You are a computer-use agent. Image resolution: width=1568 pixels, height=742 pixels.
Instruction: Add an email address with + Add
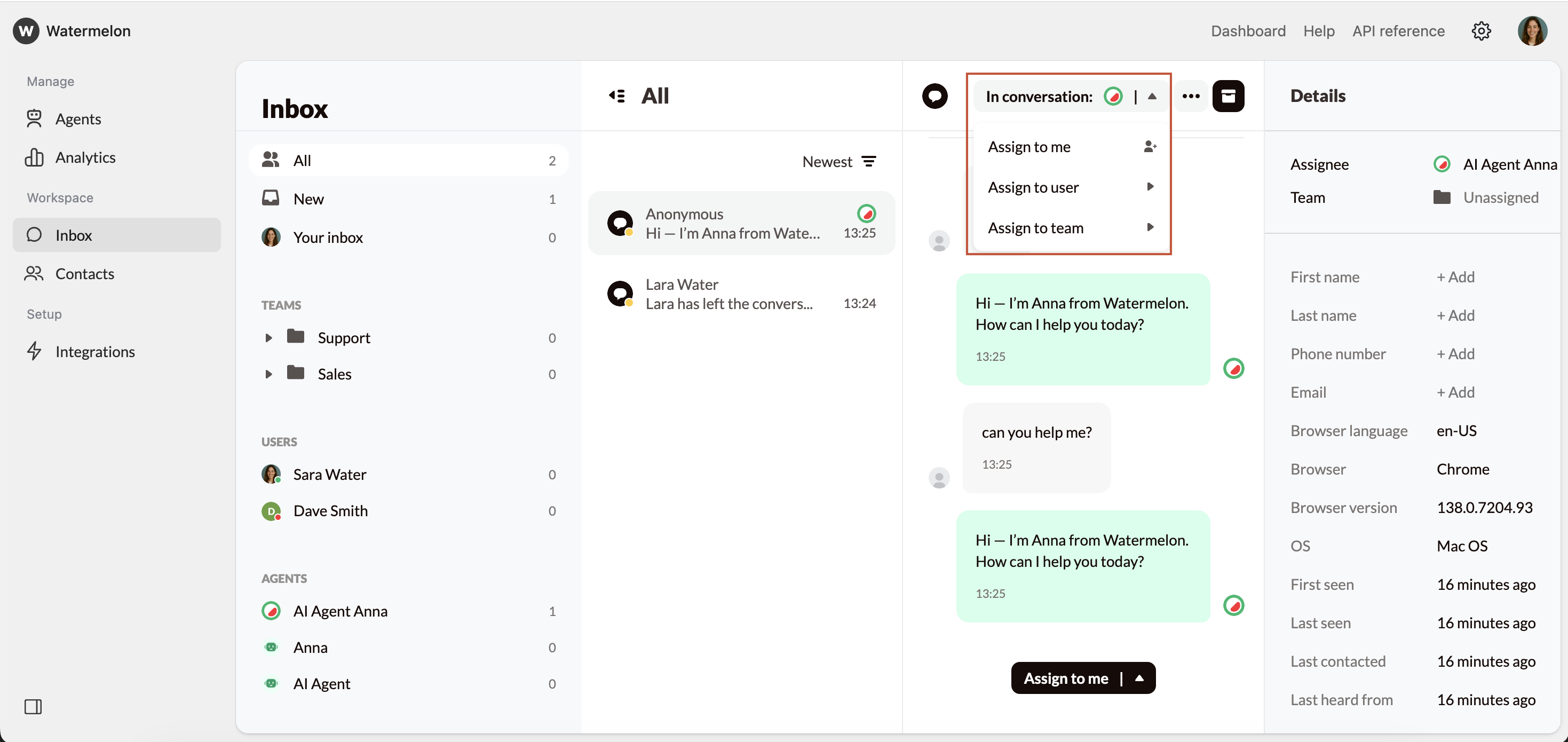click(1455, 392)
